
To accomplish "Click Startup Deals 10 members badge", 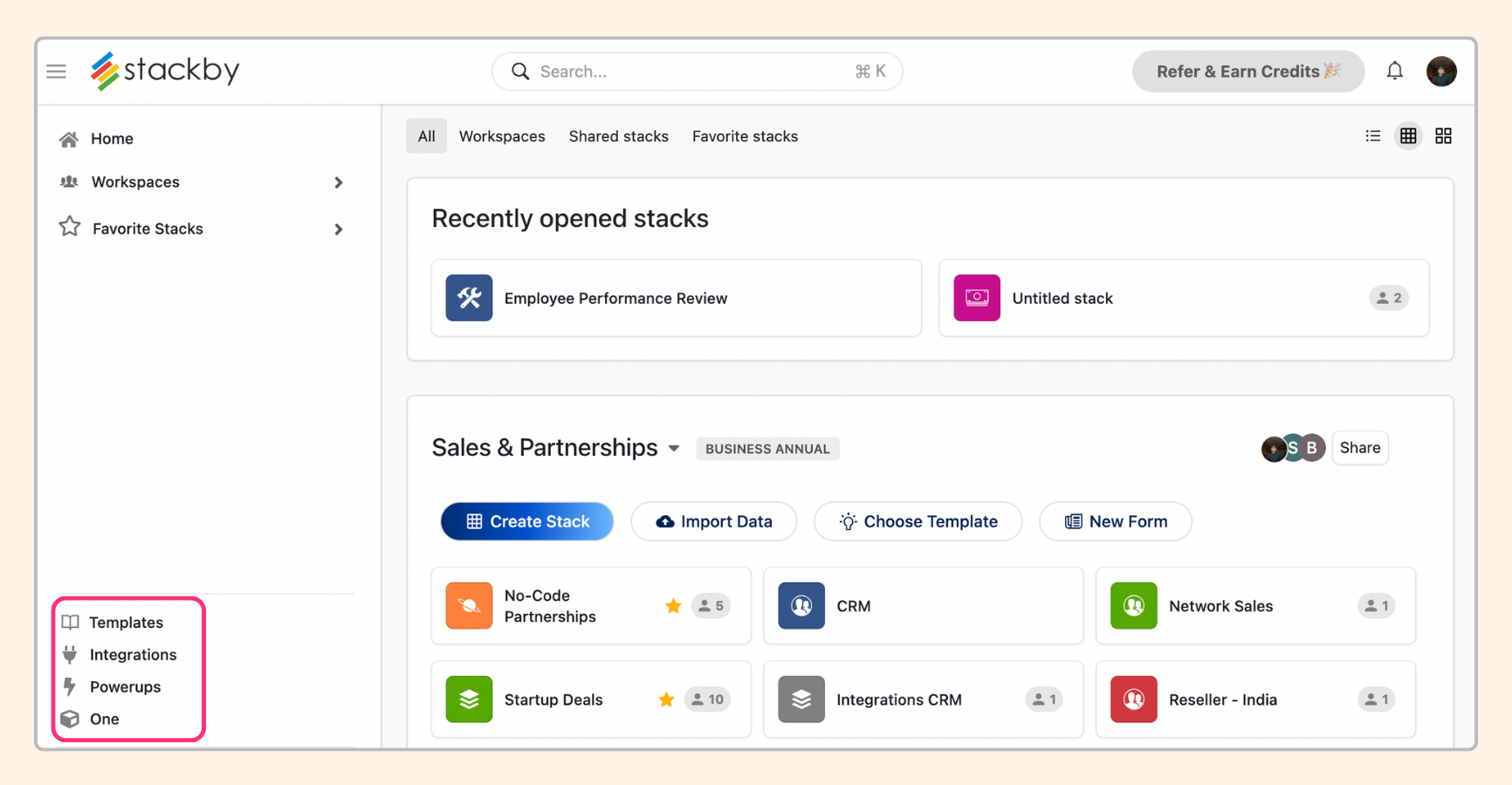I will tap(707, 699).
